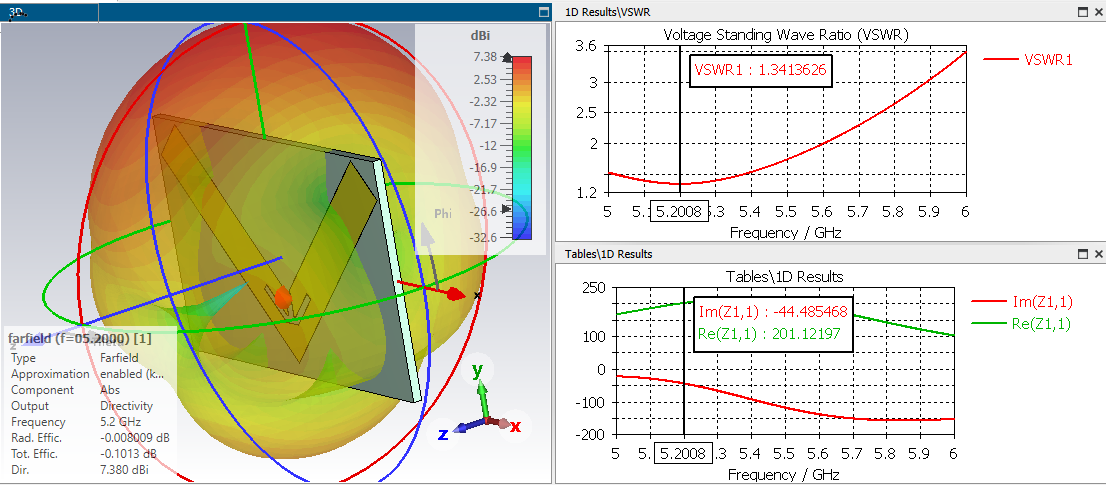
Task: Click the Type Farfield info row
Action: point(75,358)
